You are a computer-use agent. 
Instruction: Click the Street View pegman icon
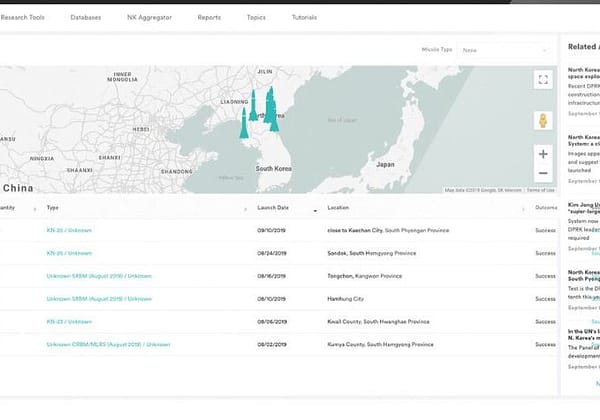(x=542, y=120)
